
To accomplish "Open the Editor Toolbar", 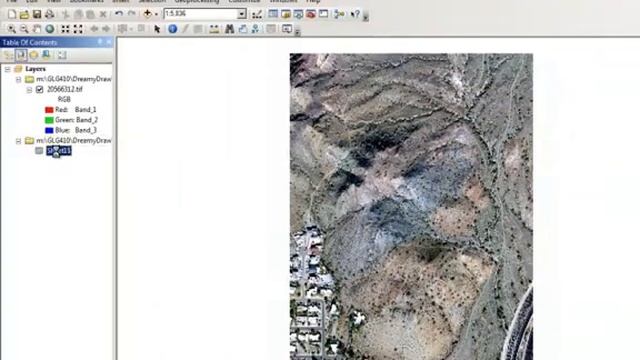I will tap(257, 15).
